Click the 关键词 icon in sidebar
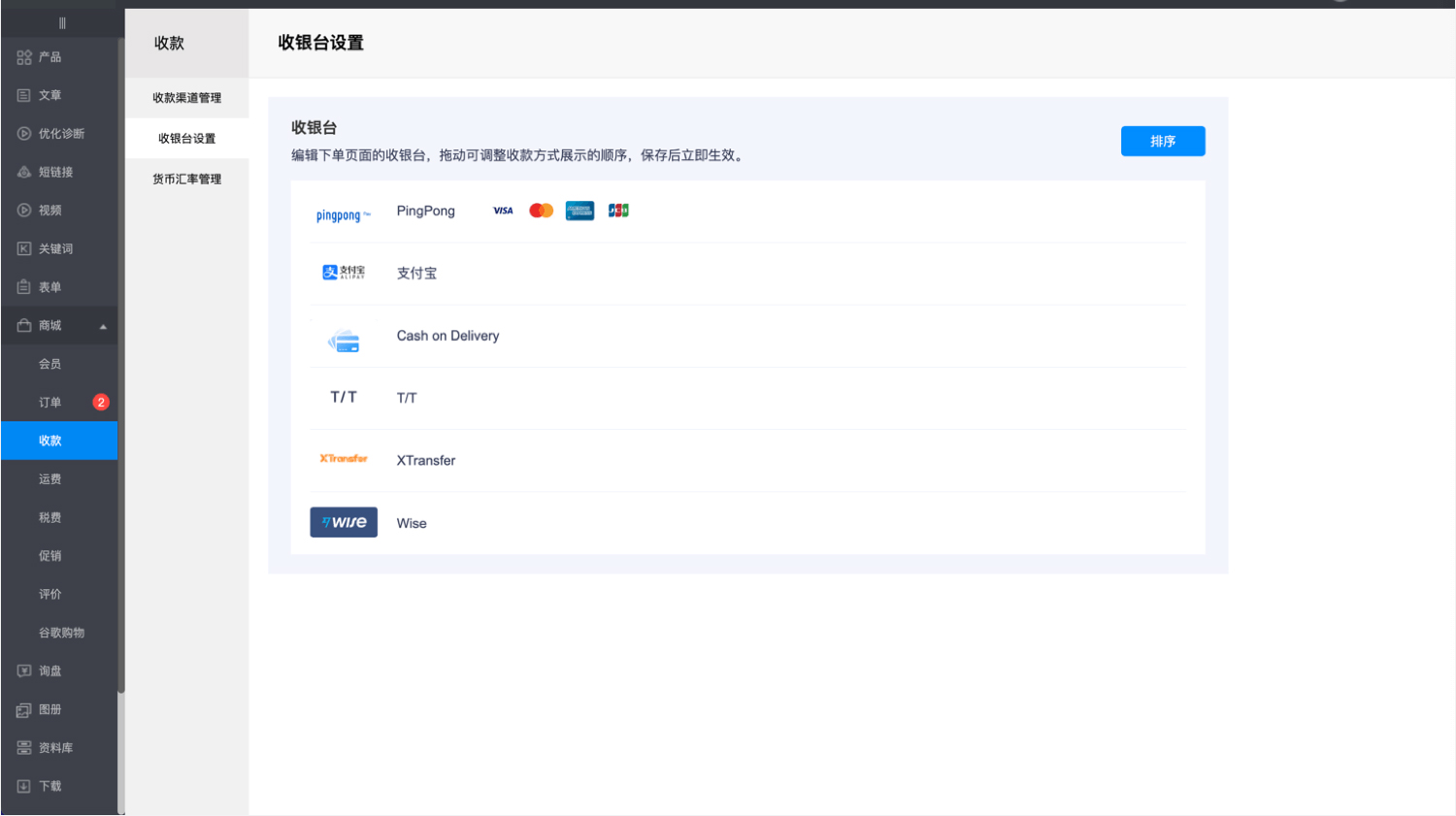The width and height of the screenshot is (1456, 816). pos(24,249)
